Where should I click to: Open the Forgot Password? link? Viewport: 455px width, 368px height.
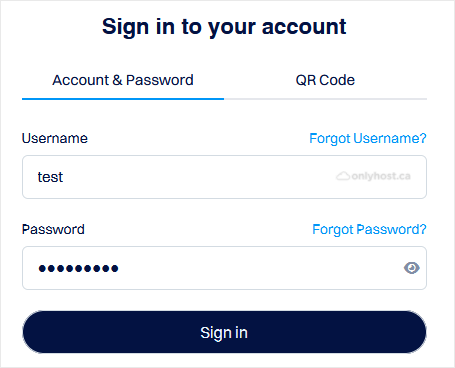click(x=369, y=229)
